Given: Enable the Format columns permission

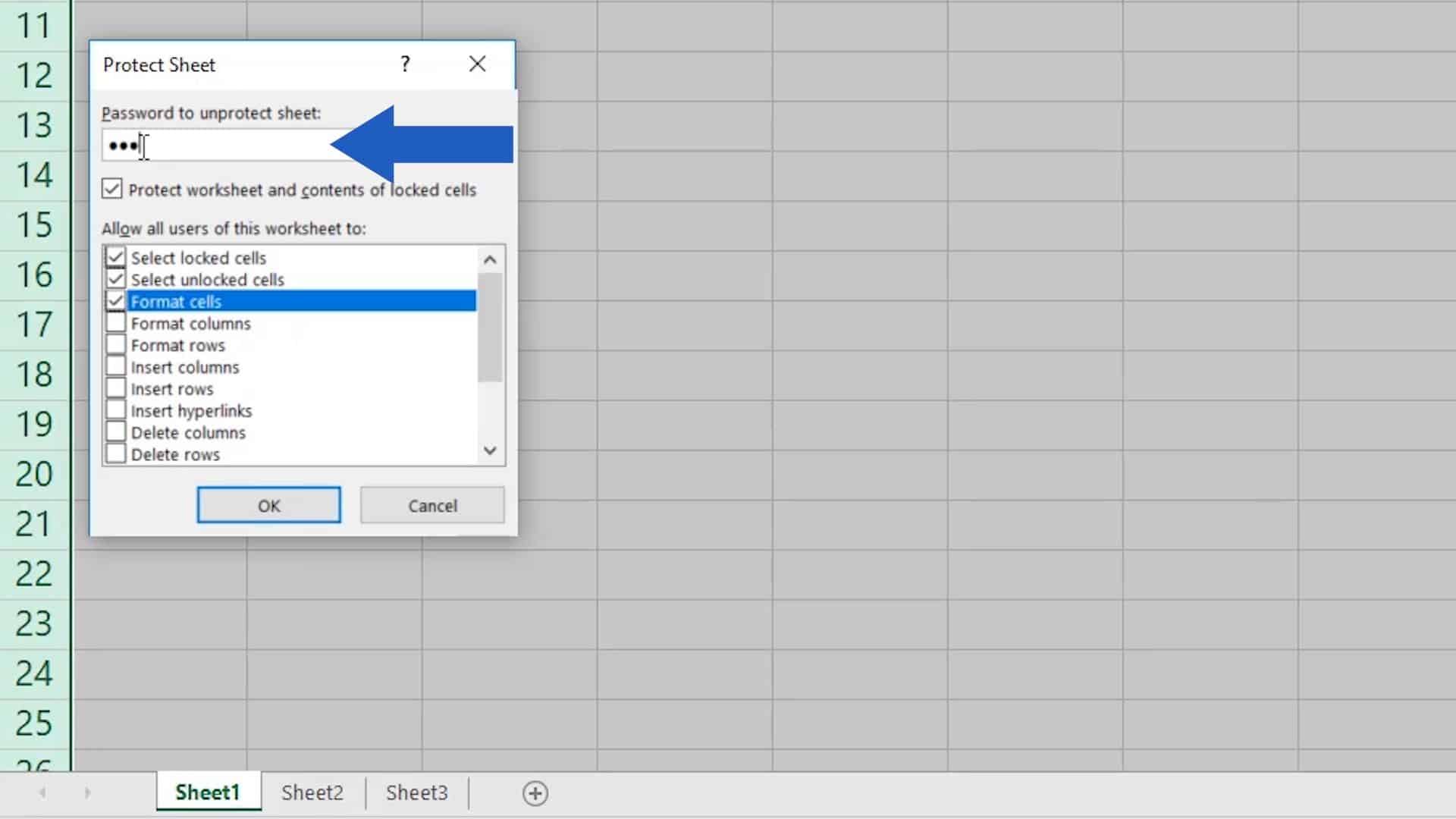Looking at the screenshot, I should coord(115,323).
